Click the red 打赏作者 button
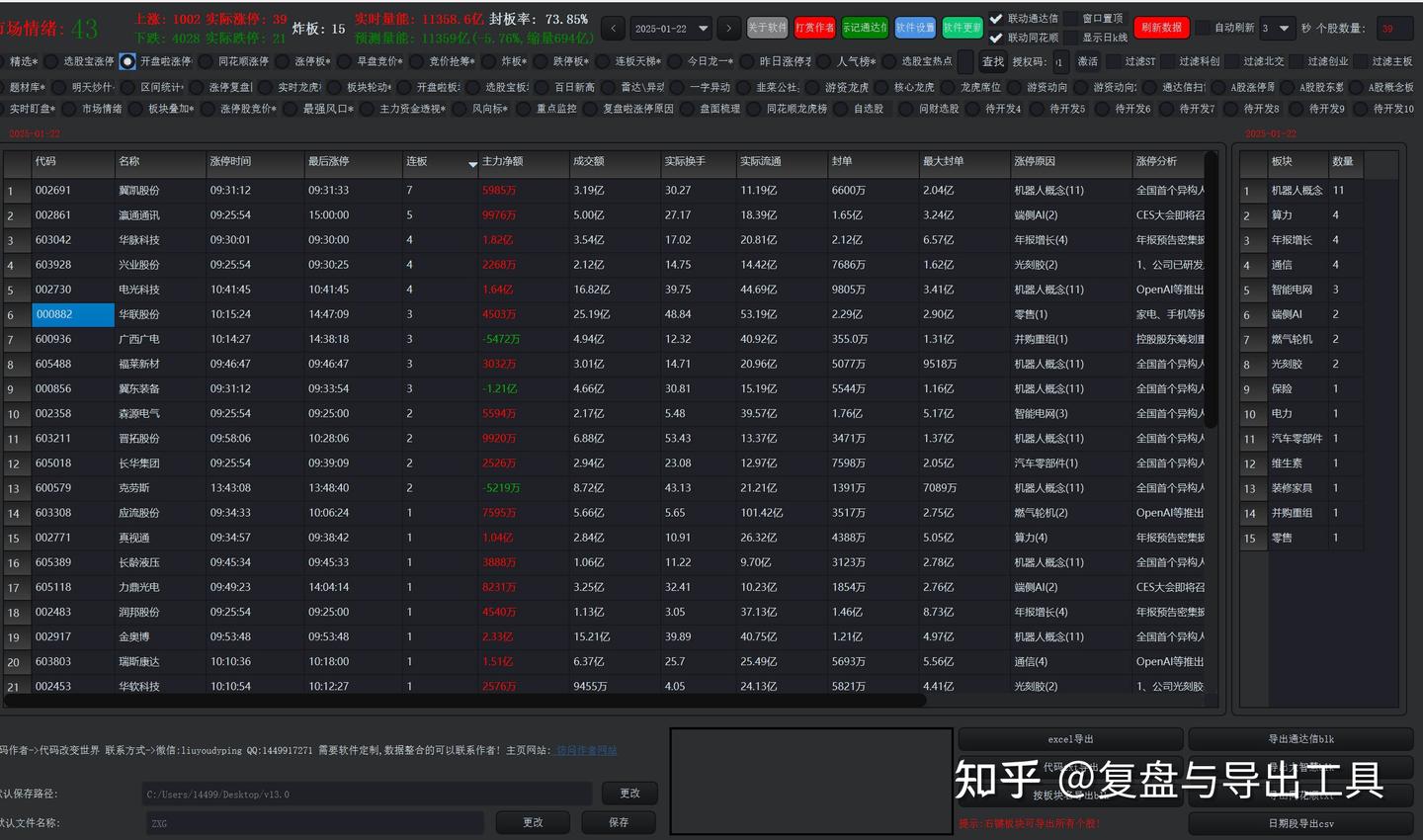The width and height of the screenshot is (1423, 840). click(x=814, y=28)
